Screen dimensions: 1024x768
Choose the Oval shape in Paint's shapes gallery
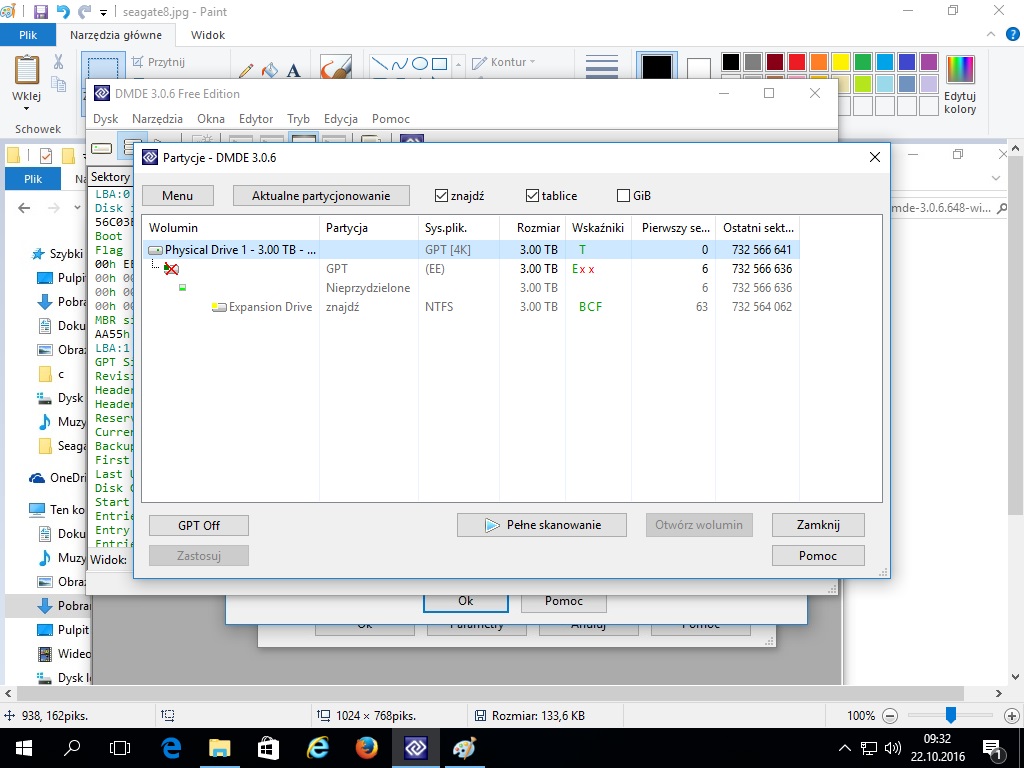pos(420,63)
